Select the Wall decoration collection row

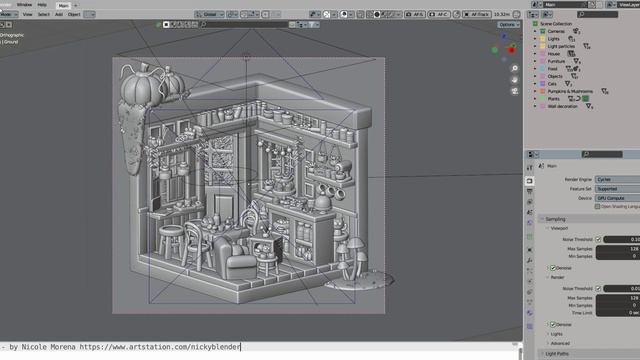tap(562, 107)
